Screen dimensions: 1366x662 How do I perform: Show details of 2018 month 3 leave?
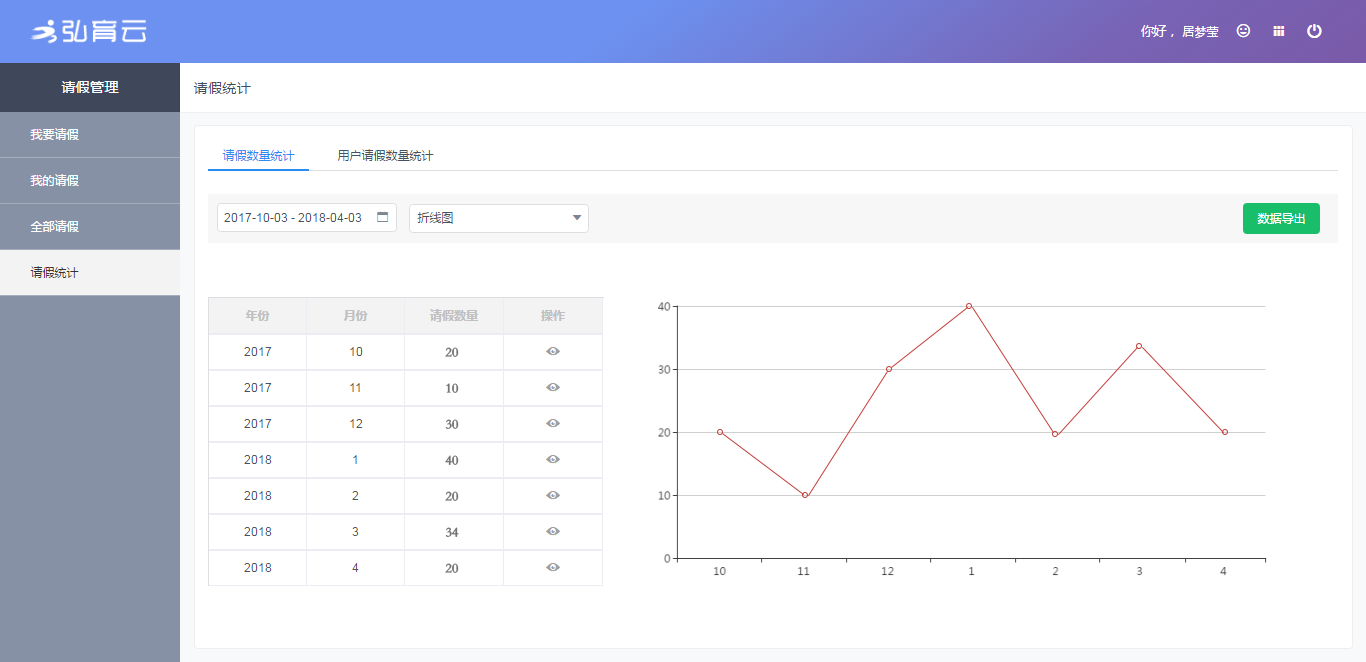(x=553, y=532)
